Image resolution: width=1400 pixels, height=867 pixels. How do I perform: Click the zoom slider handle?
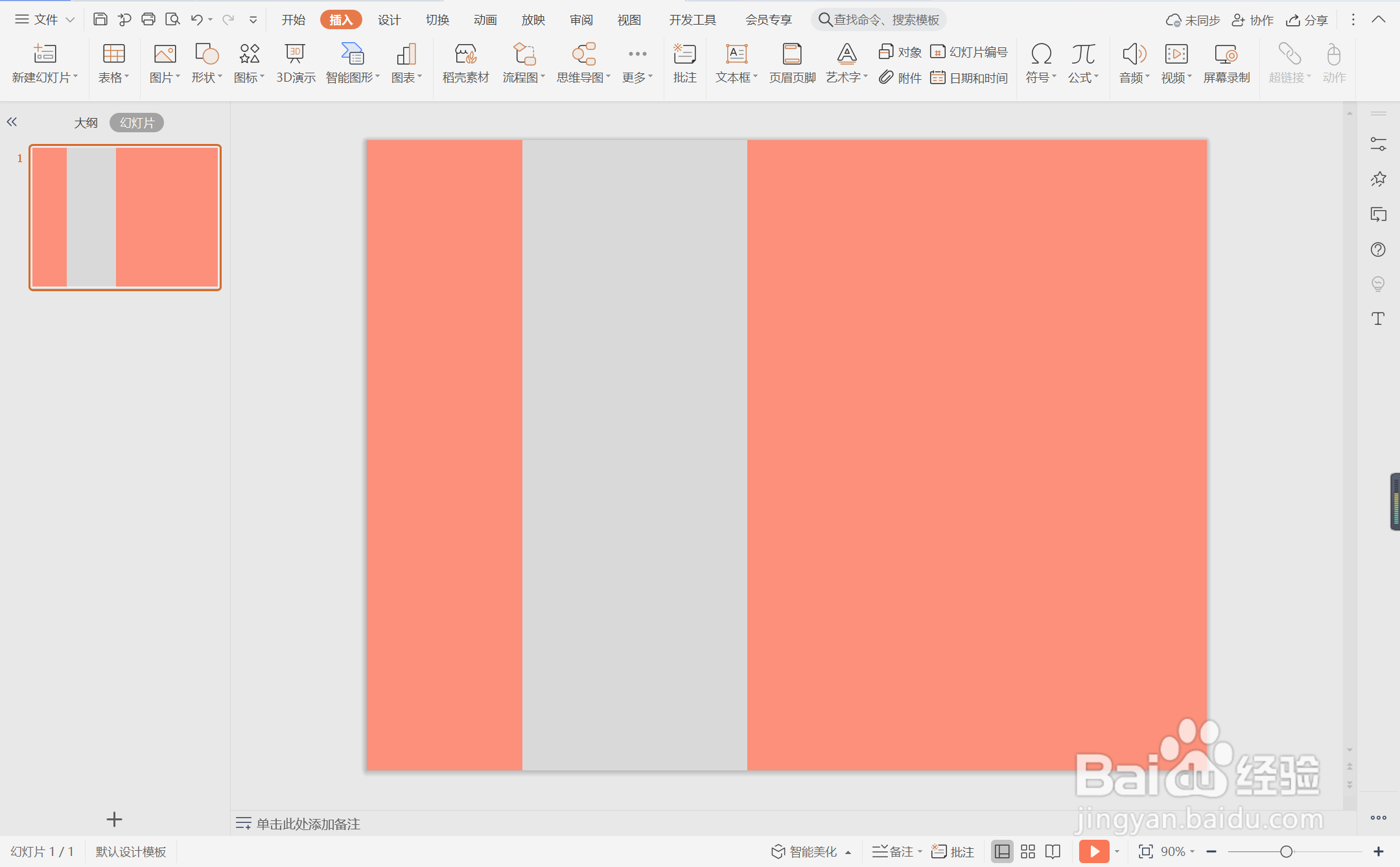coord(1286,851)
